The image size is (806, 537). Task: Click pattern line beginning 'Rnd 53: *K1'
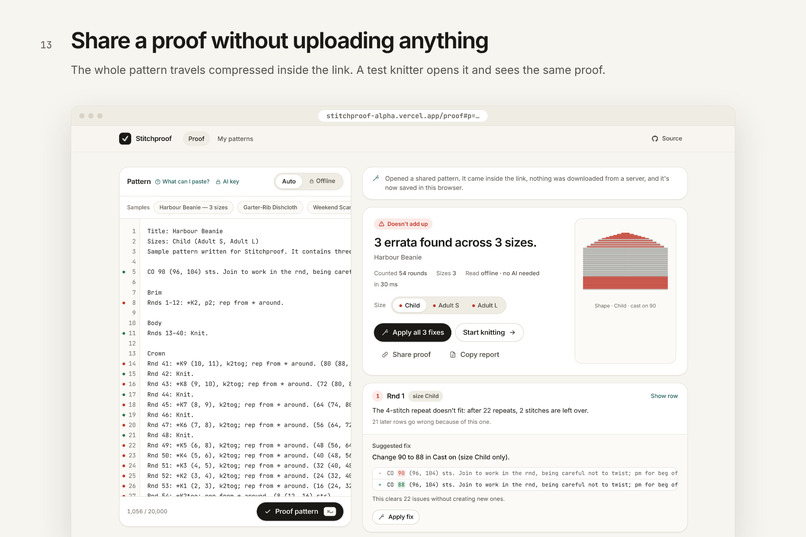coord(249,486)
